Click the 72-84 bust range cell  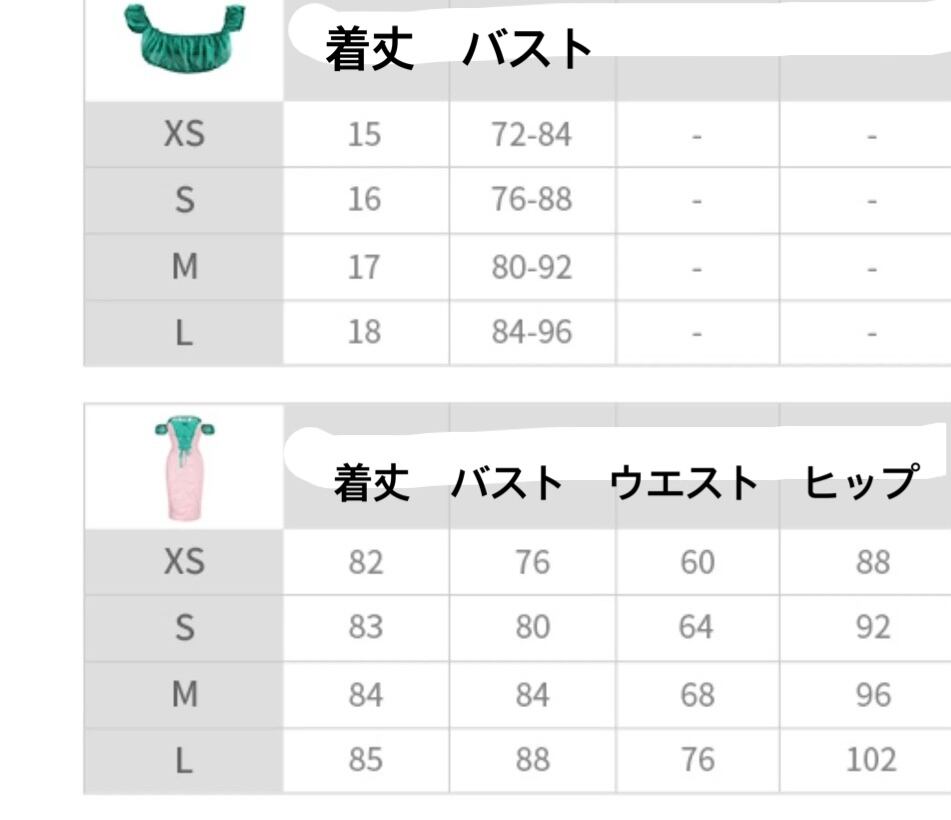[x=531, y=134]
